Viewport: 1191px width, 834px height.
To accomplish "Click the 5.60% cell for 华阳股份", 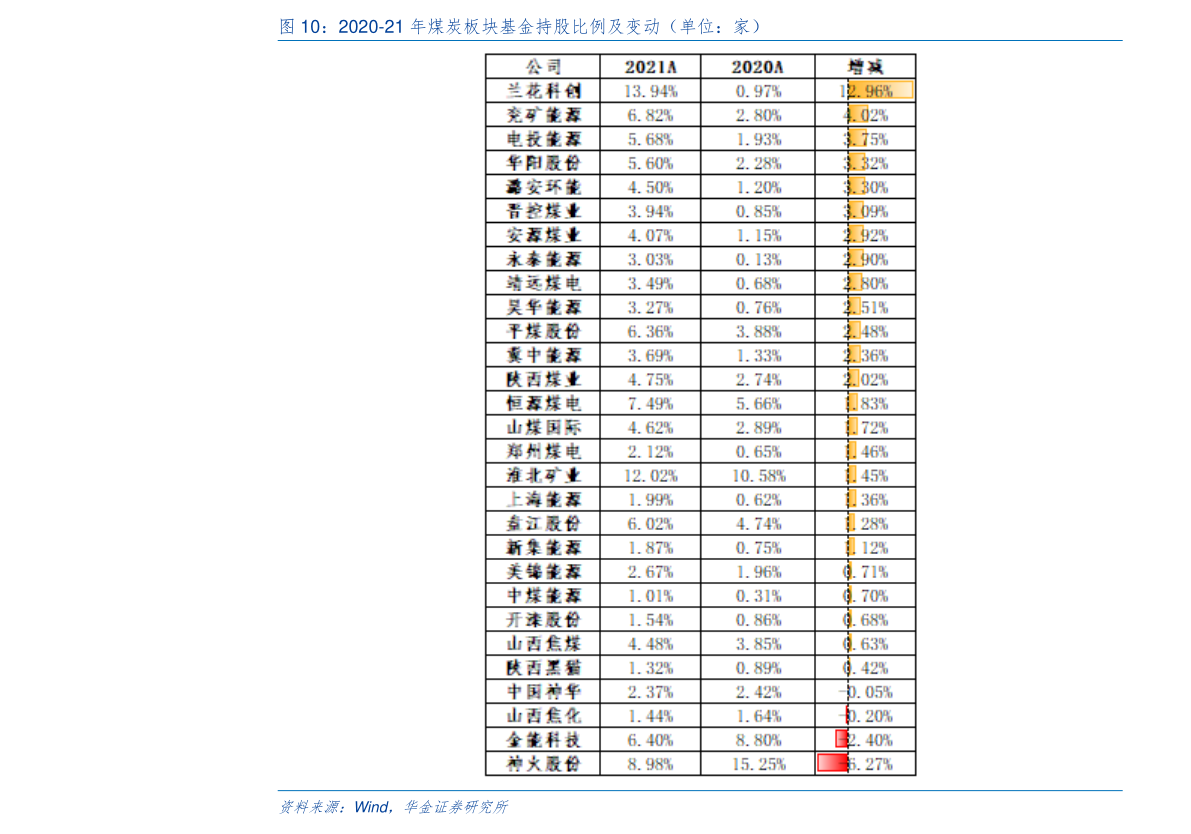I will [651, 163].
